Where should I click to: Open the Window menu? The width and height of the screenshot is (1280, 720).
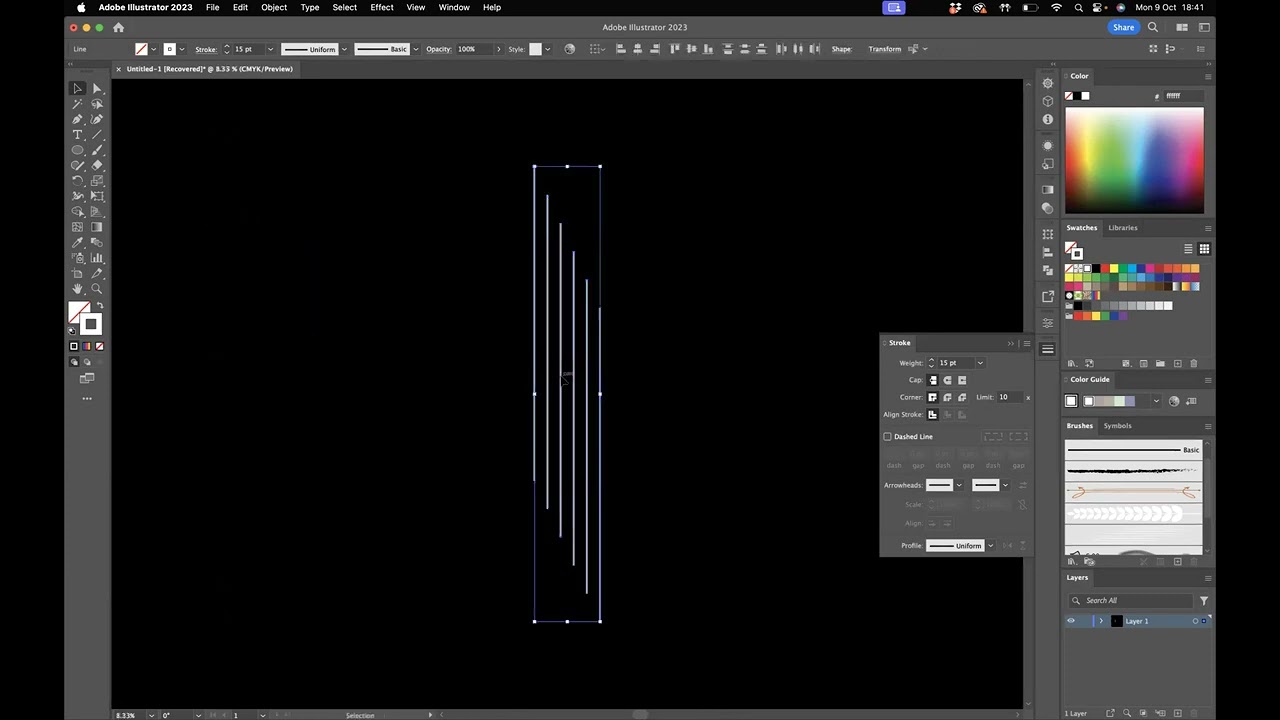pos(454,7)
